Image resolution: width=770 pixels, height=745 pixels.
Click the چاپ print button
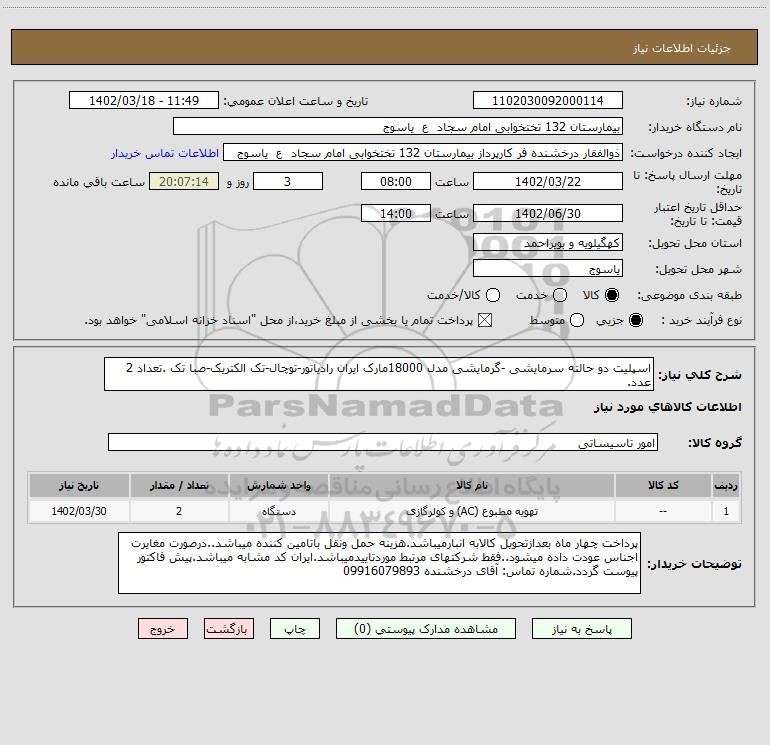[295, 629]
